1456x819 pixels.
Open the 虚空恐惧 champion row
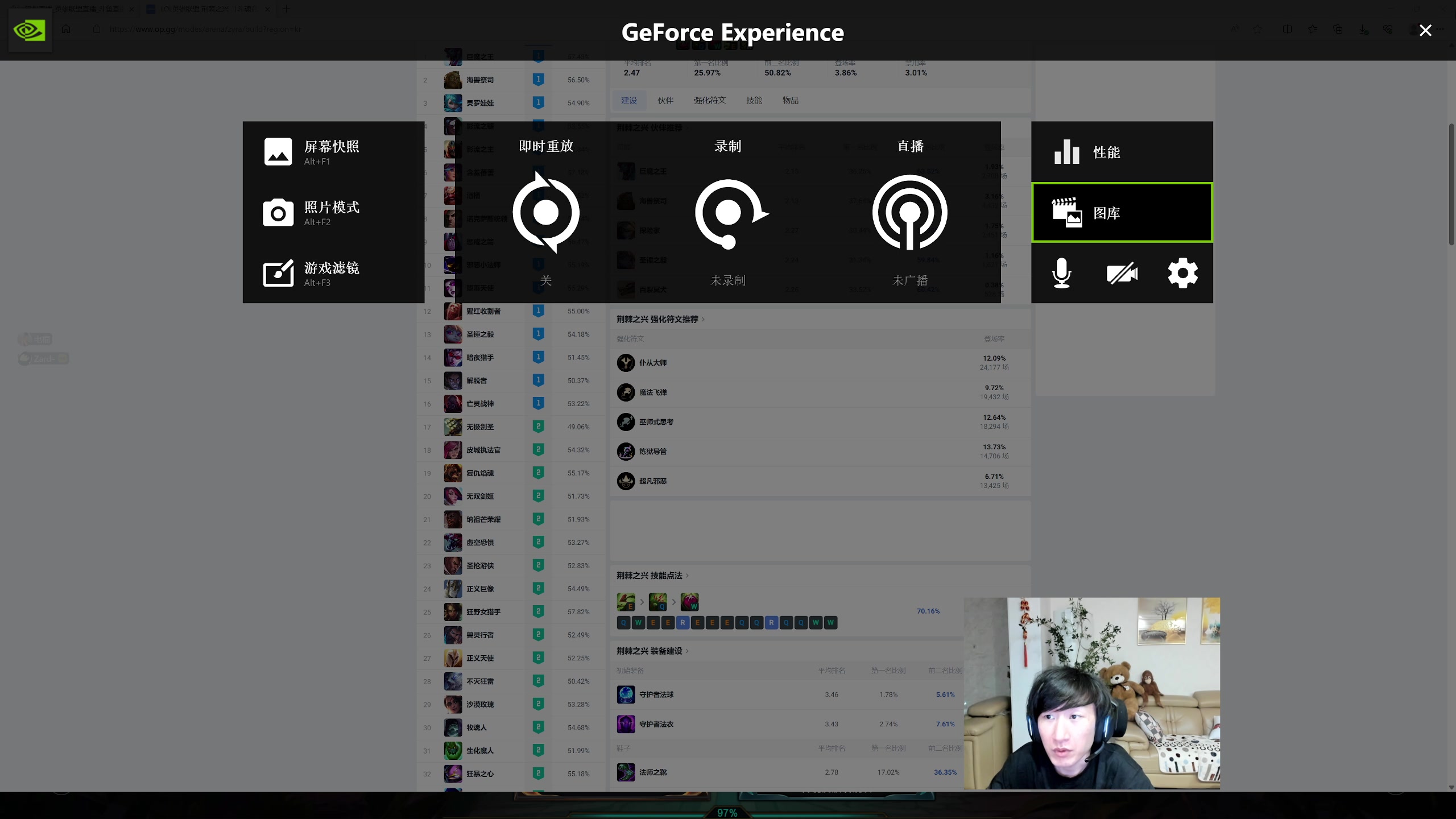[511, 543]
